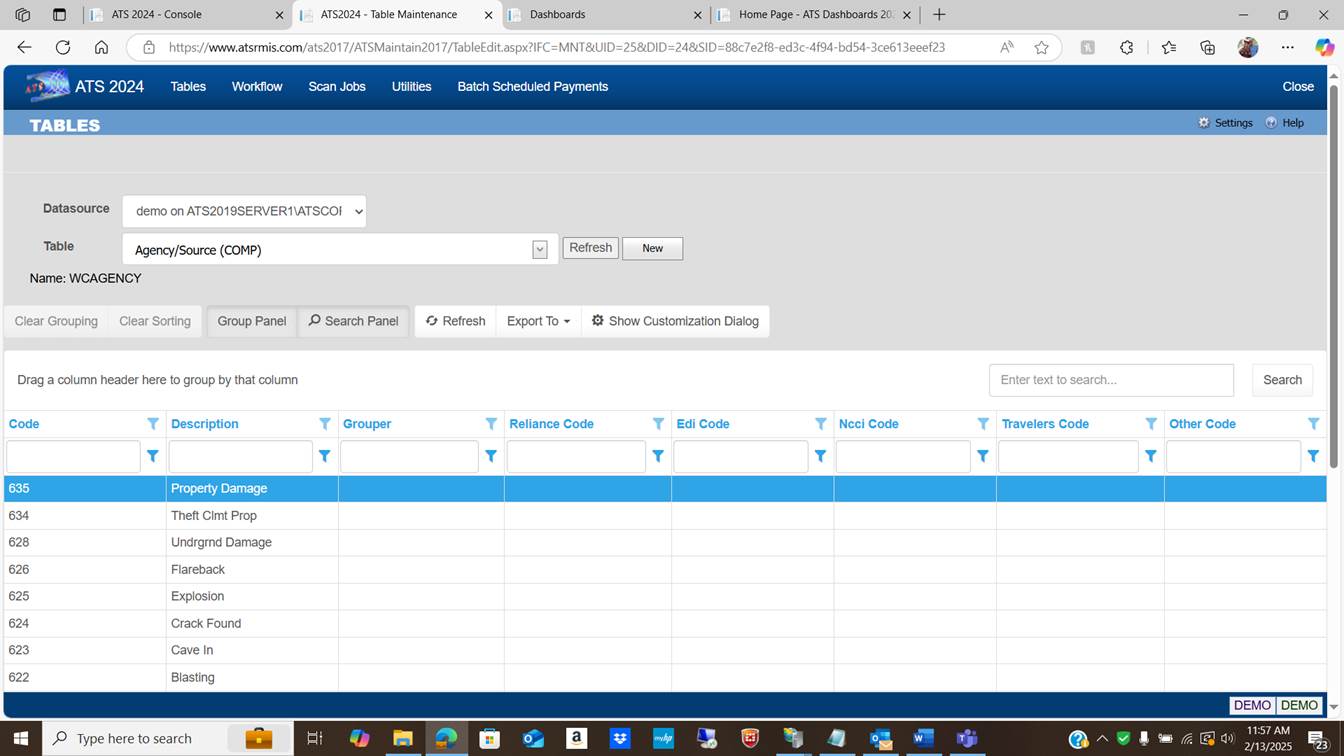Toggle the Group Panel button

(252, 321)
